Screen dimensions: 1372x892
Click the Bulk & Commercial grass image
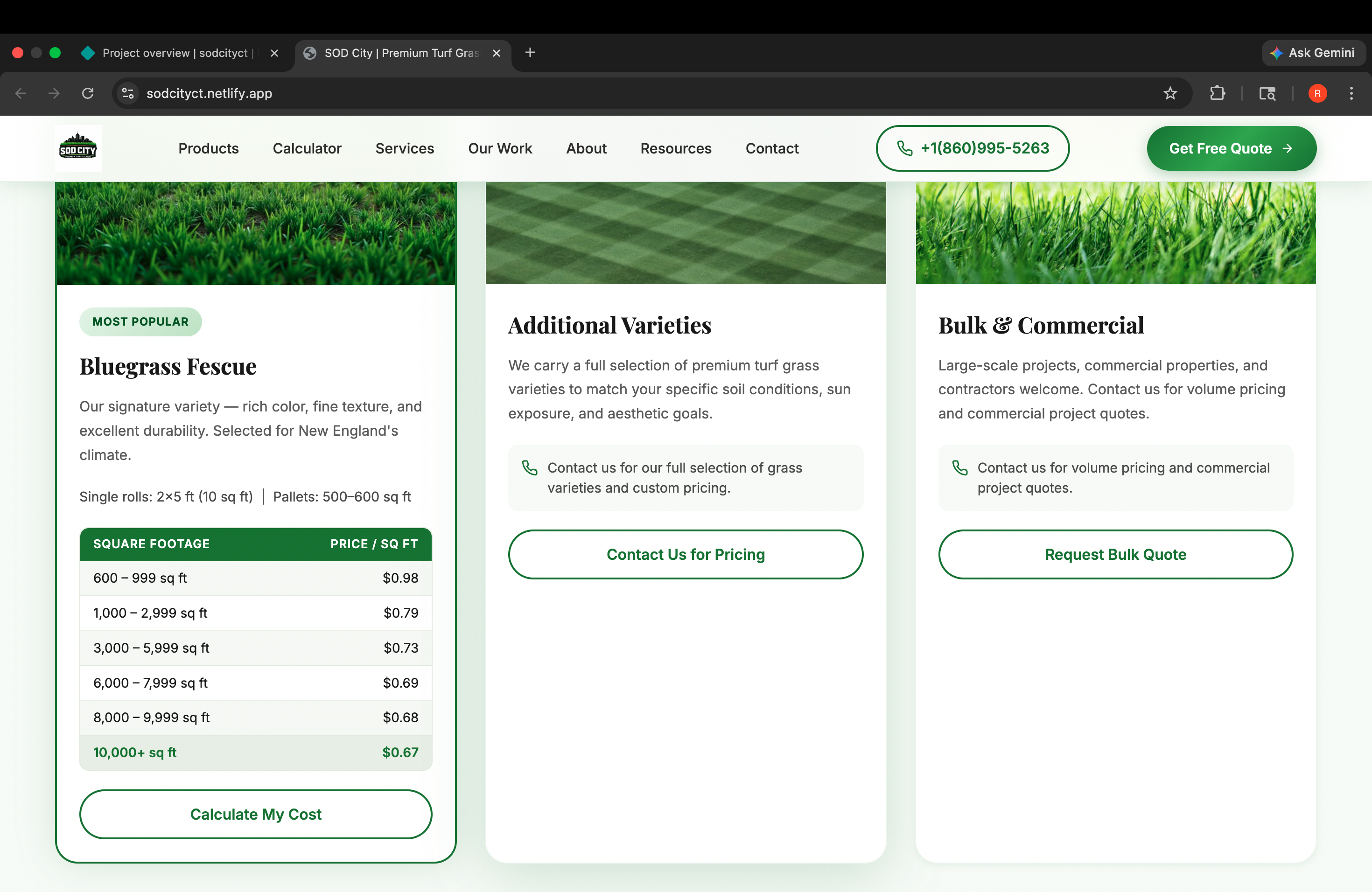(x=1115, y=233)
